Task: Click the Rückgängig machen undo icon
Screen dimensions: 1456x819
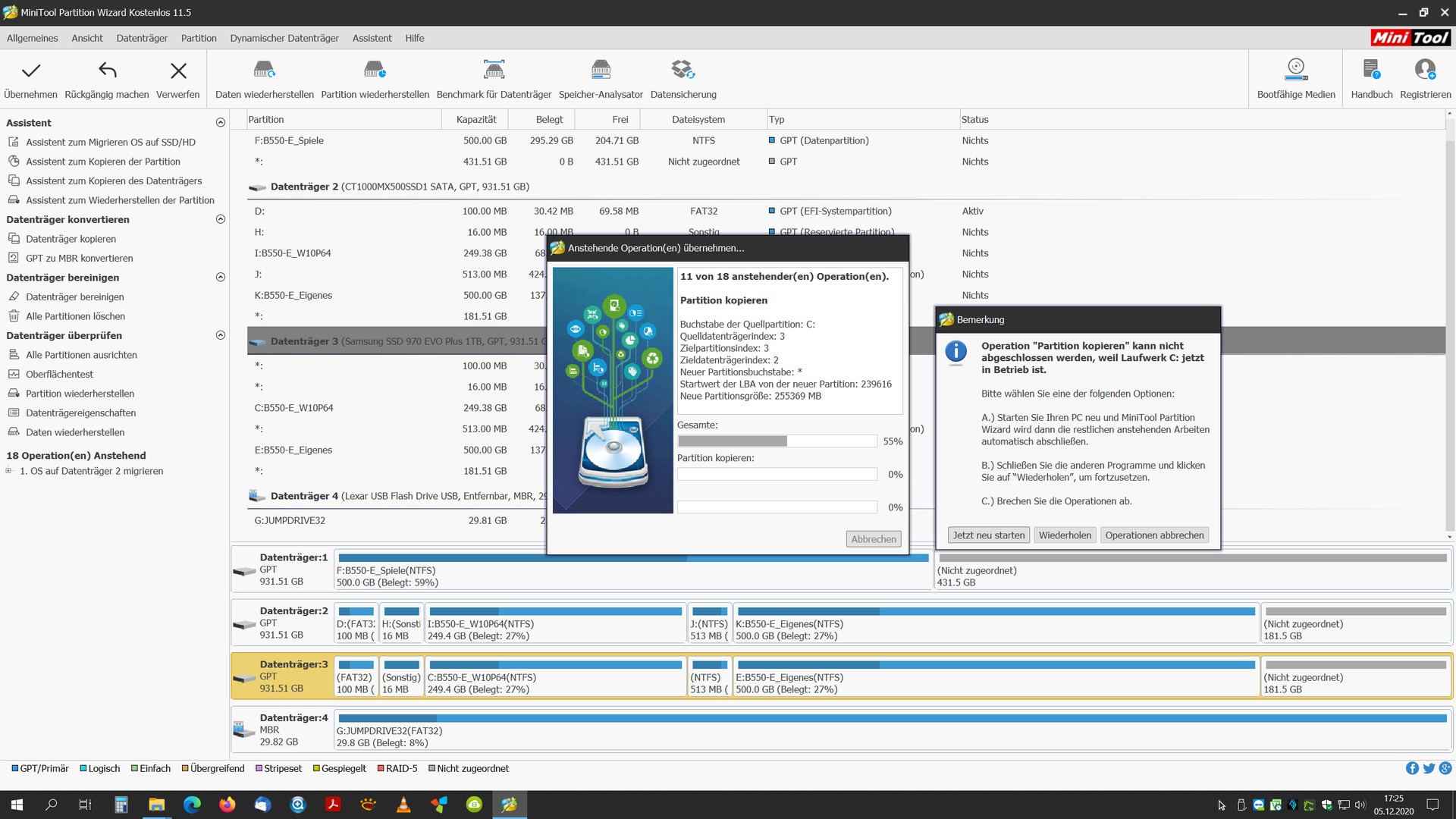Action: click(x=107, y=71)
